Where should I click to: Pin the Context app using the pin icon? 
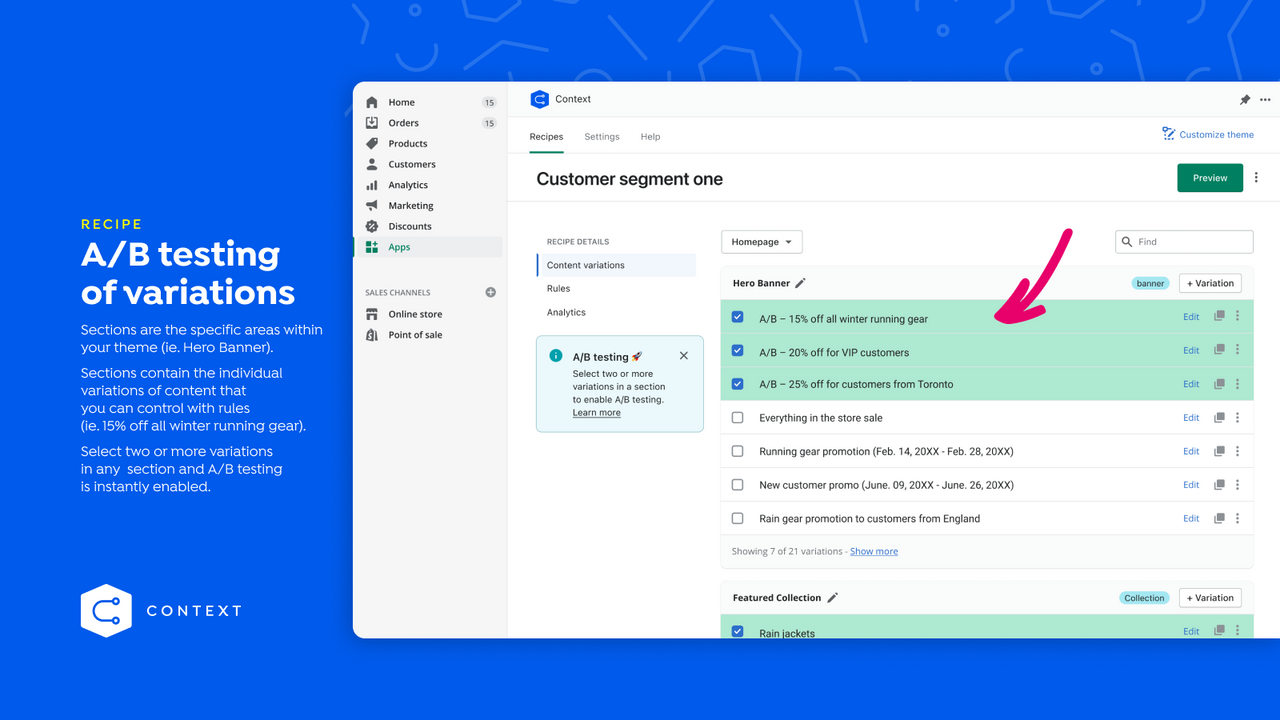(x=1244, y=99)
